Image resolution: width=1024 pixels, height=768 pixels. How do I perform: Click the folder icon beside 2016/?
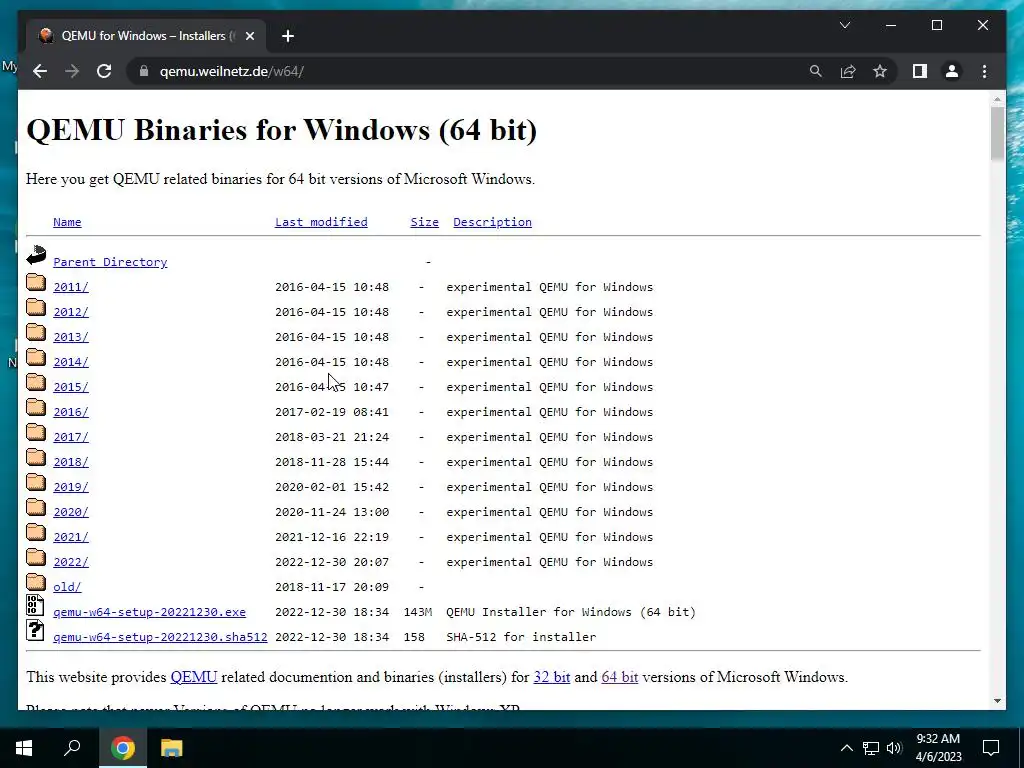tap(36, 408)
